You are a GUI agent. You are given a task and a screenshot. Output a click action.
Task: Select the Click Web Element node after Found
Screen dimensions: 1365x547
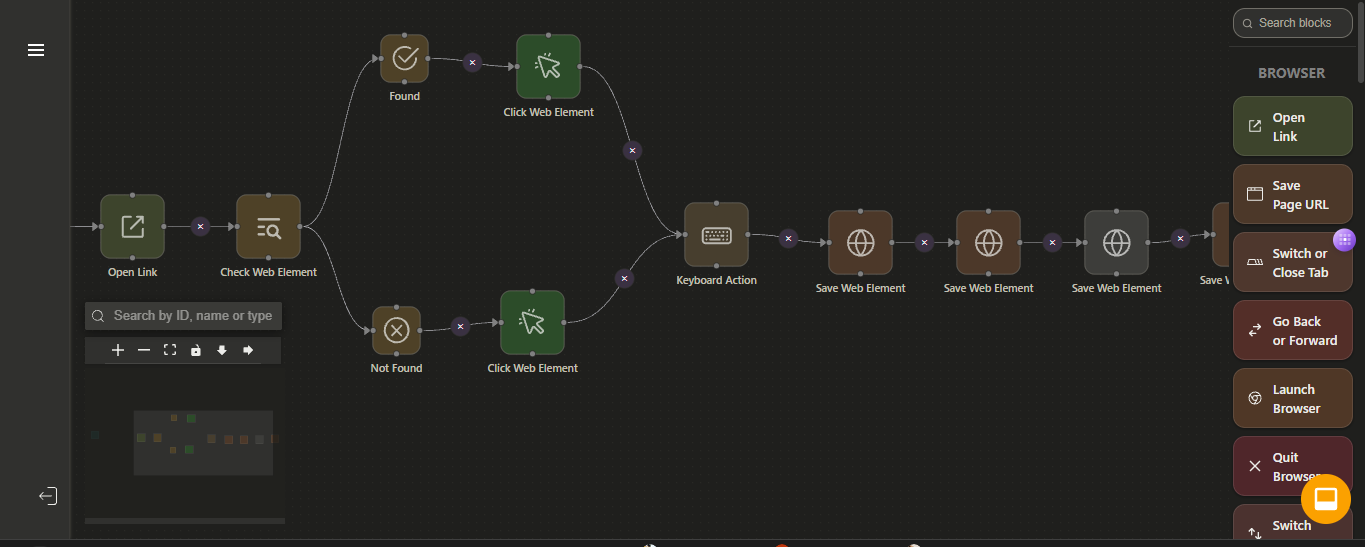point(548,66)
